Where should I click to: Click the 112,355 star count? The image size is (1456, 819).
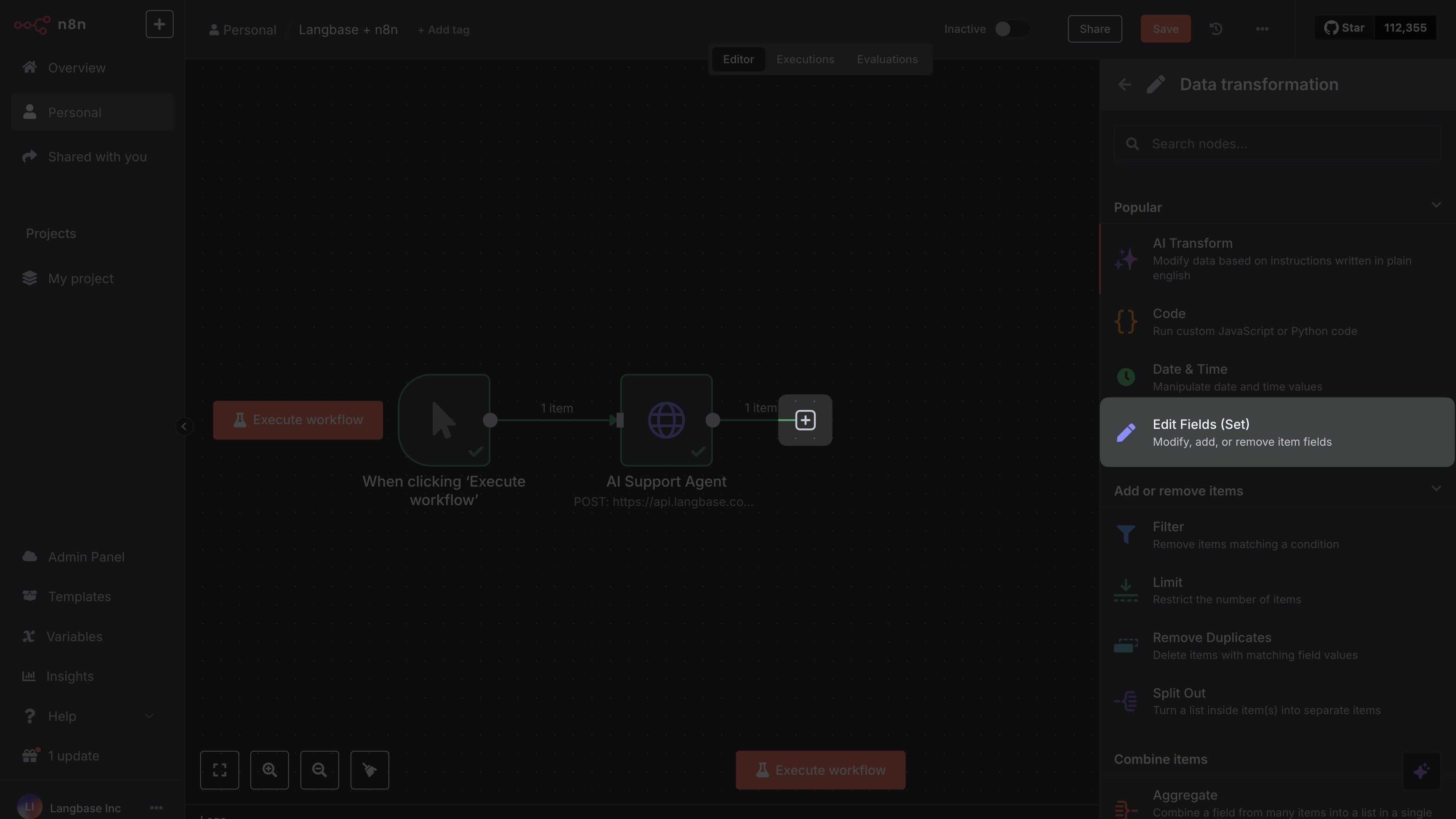click(1405, 28)
